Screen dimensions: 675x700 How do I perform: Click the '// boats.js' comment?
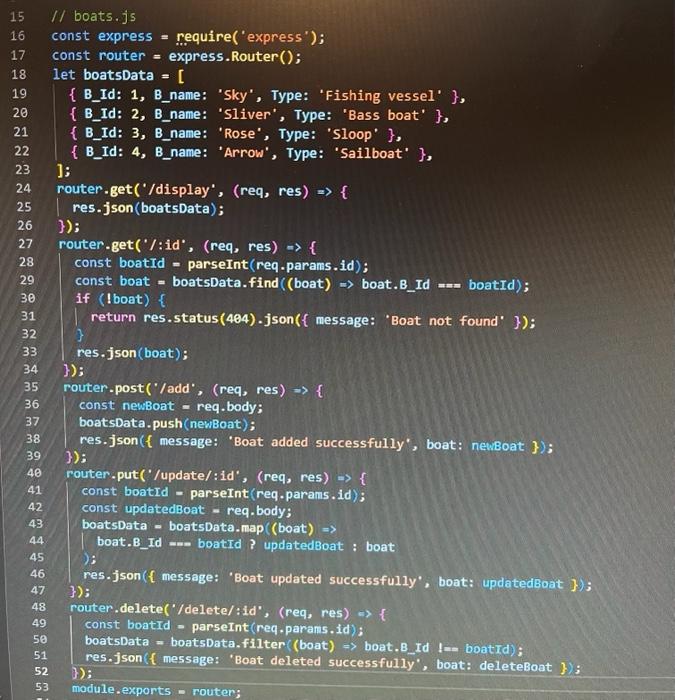click(x=93, y=17)
